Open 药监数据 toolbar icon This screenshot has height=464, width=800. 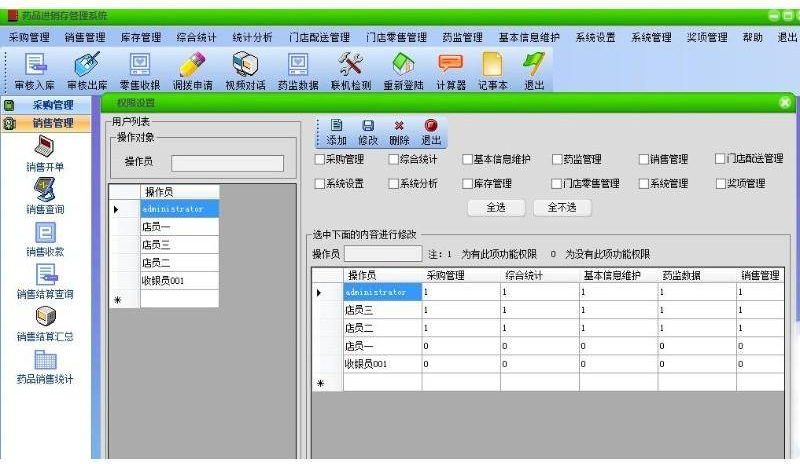(298, 71)
